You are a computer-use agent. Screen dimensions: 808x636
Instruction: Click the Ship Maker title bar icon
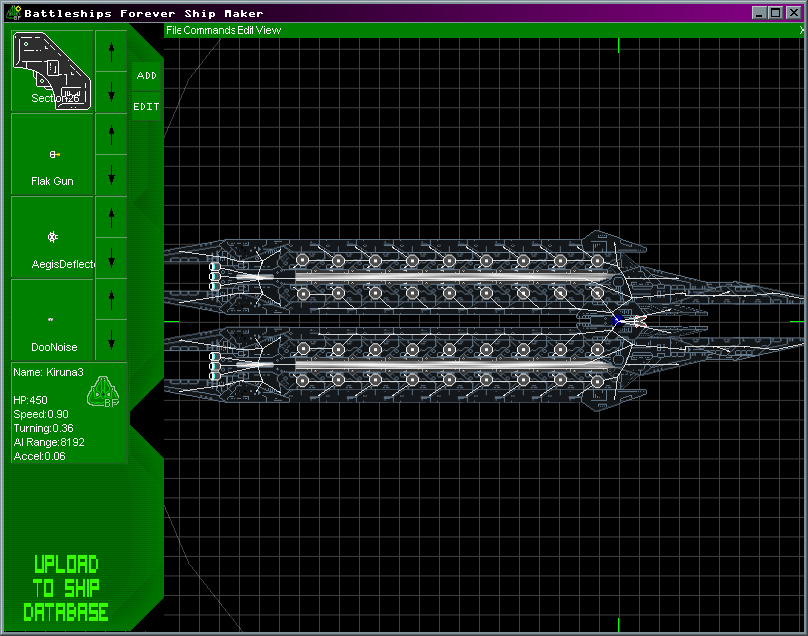click(13, 13)
